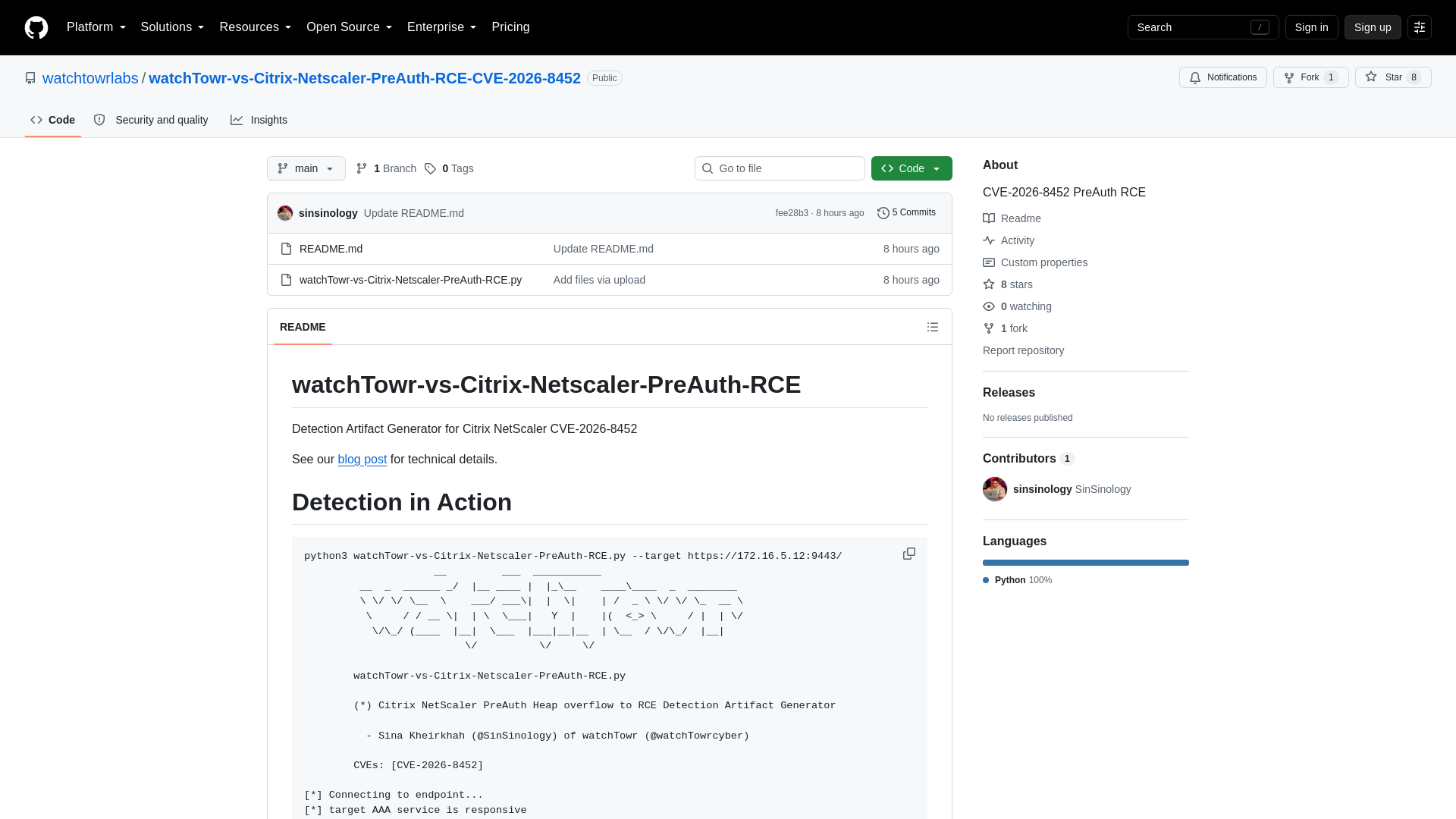Open the Contributors heading link
Image resolution: width=1456 pixels, height=819 pixels.
tap(1028, 459)
